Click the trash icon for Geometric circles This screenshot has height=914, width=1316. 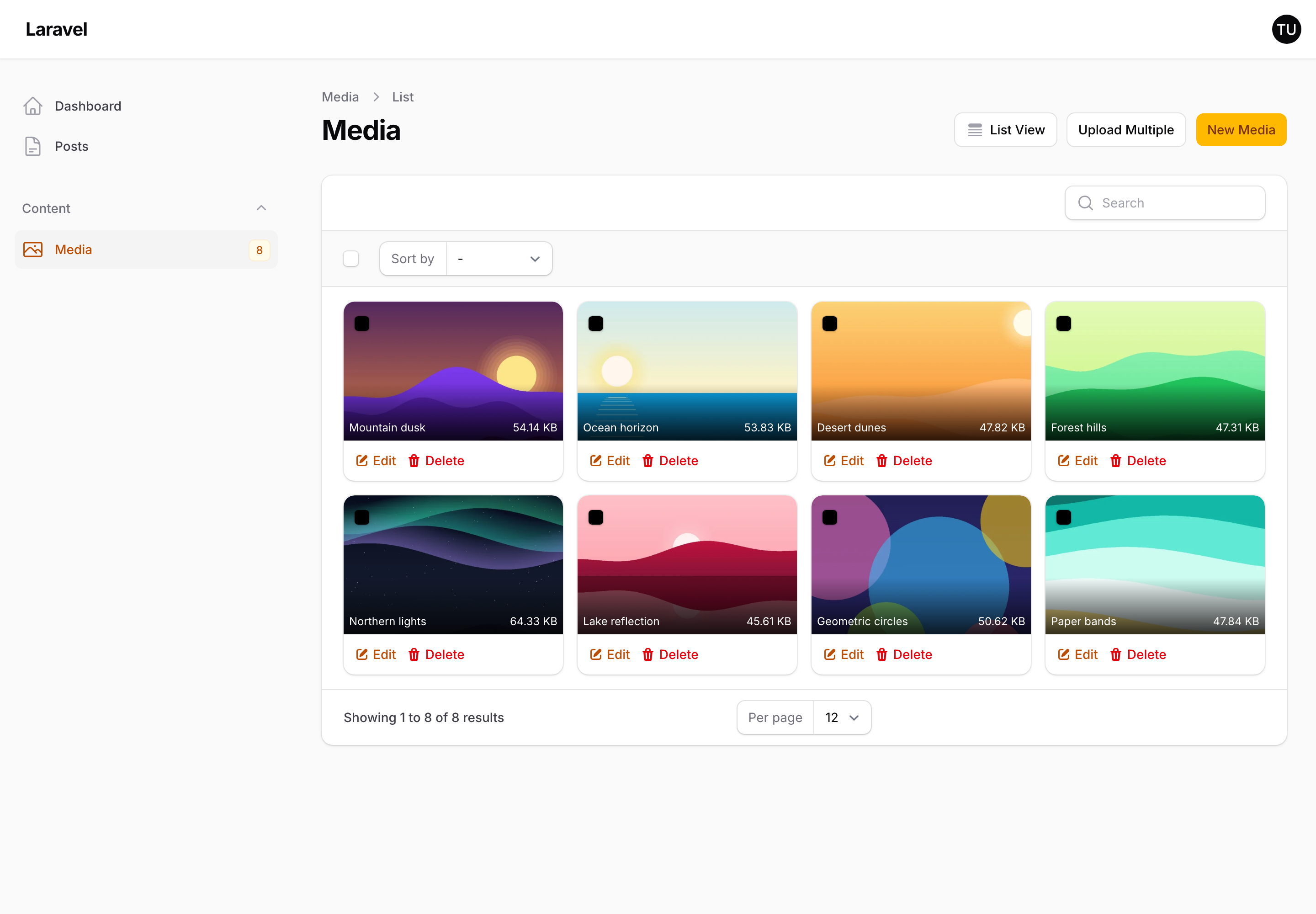(x=882, y=654)
